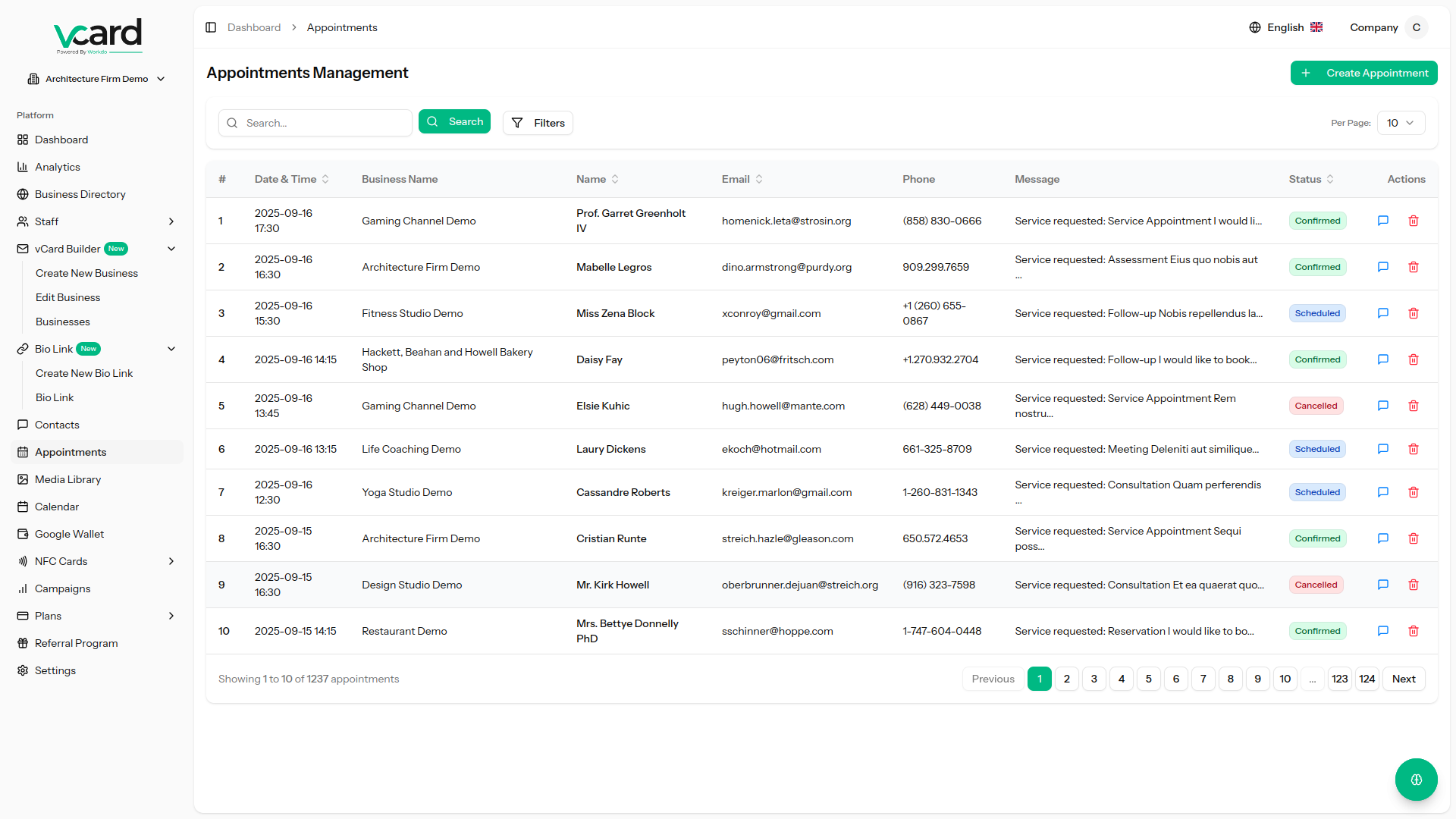The image size is (1456, 819).
Task: Open the Analytics sidebar section
Action: coord(58,167)
